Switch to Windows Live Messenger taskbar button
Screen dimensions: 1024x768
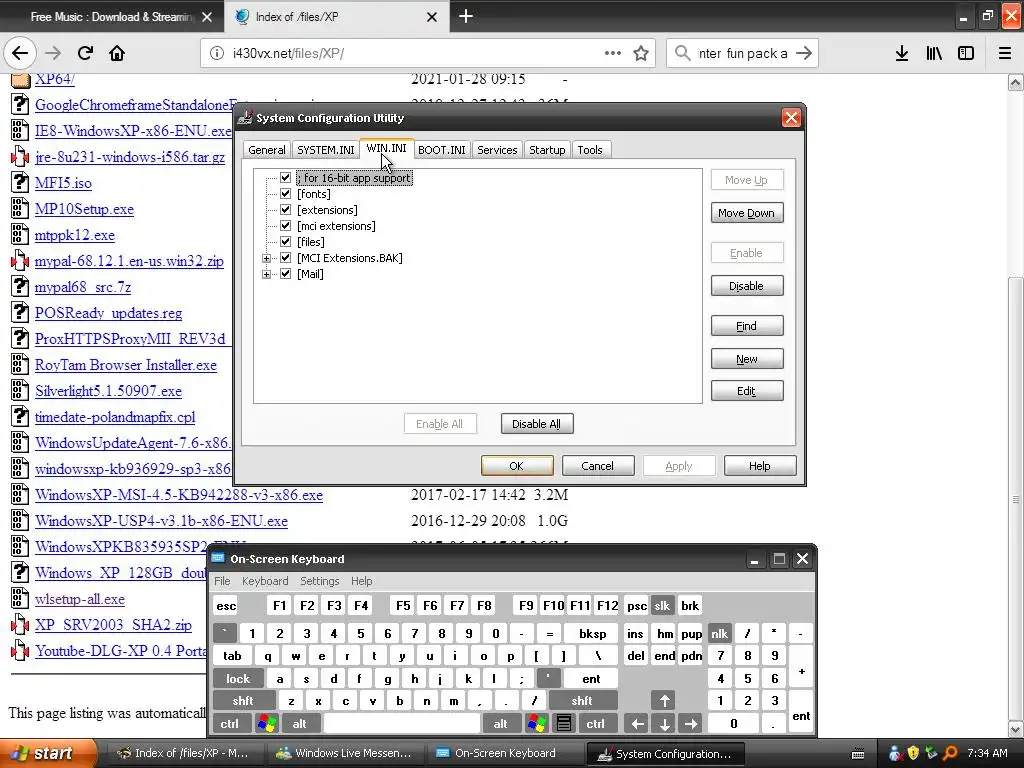[344, 753]
